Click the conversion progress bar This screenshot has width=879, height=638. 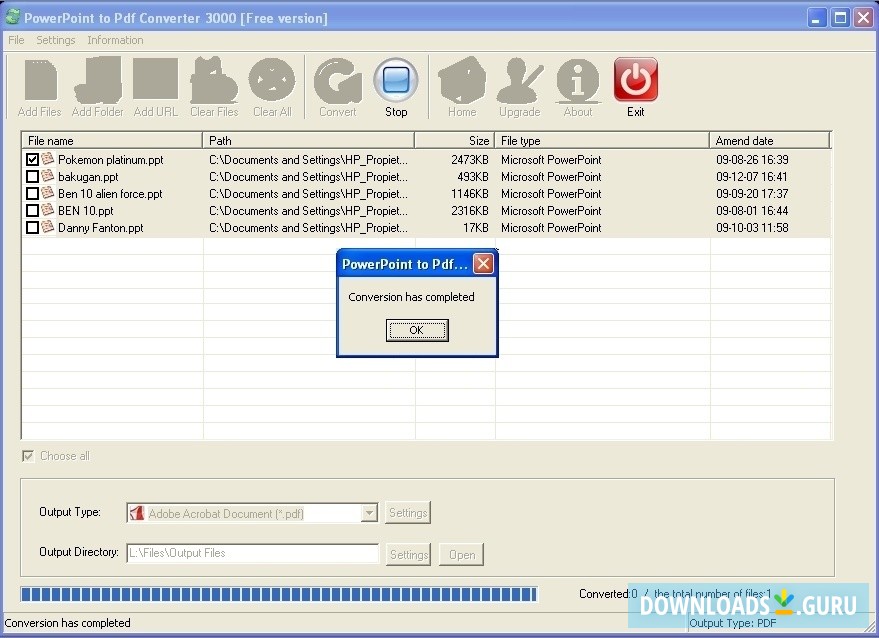[277, 593]
